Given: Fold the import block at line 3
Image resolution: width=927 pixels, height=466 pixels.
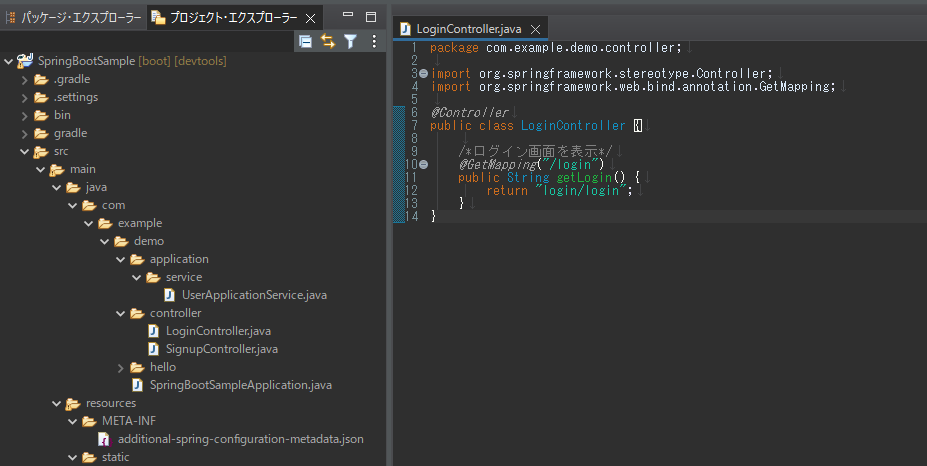Looking at the screenshot, I should point(423,74).
